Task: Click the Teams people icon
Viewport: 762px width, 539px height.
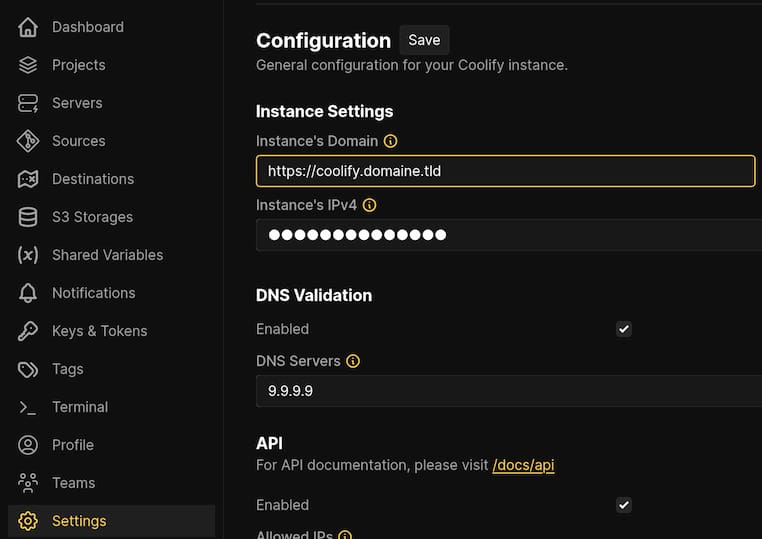Action: click(x=28, y=483)
